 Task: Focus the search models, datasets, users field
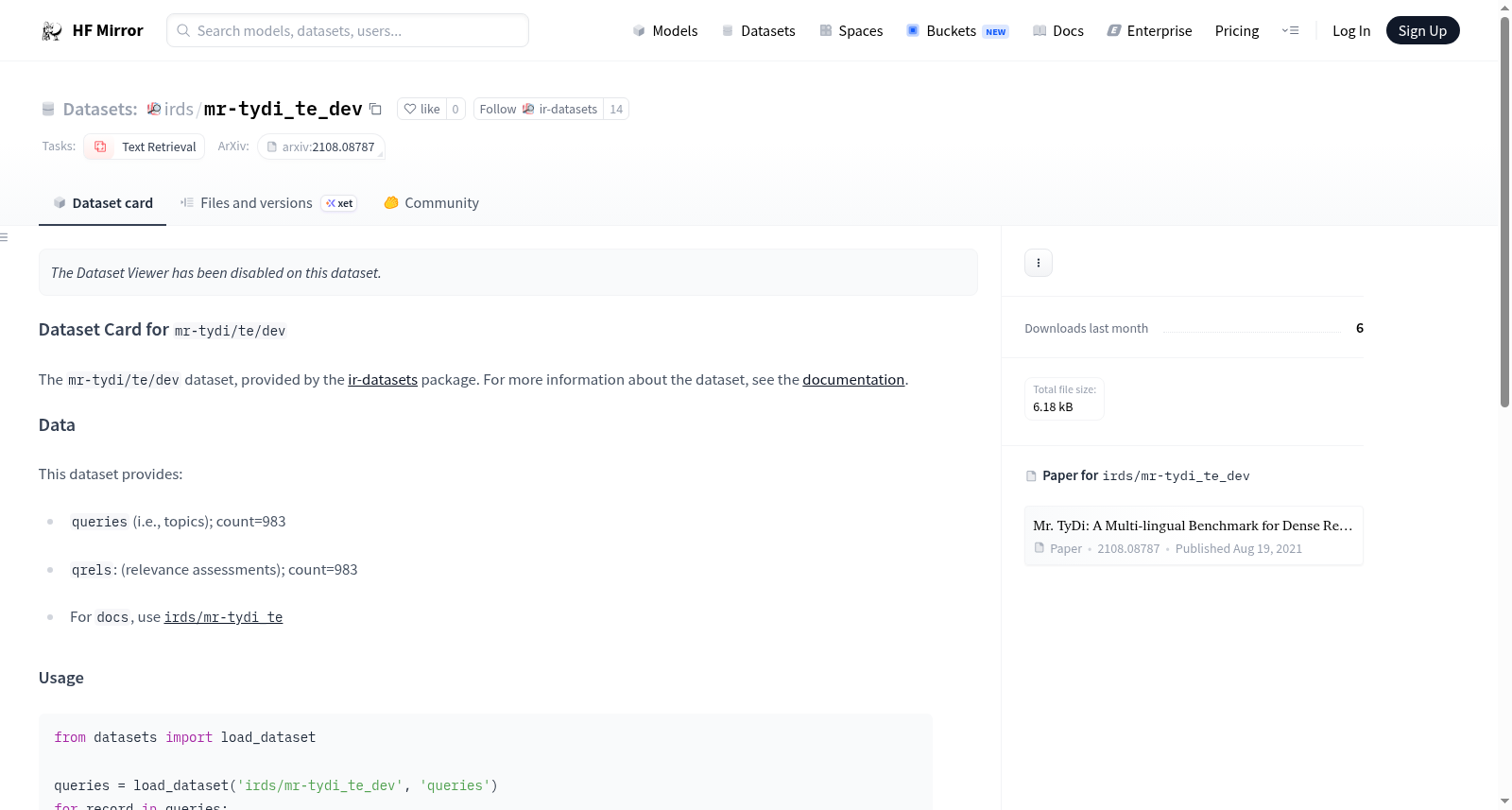pos(348,31)
